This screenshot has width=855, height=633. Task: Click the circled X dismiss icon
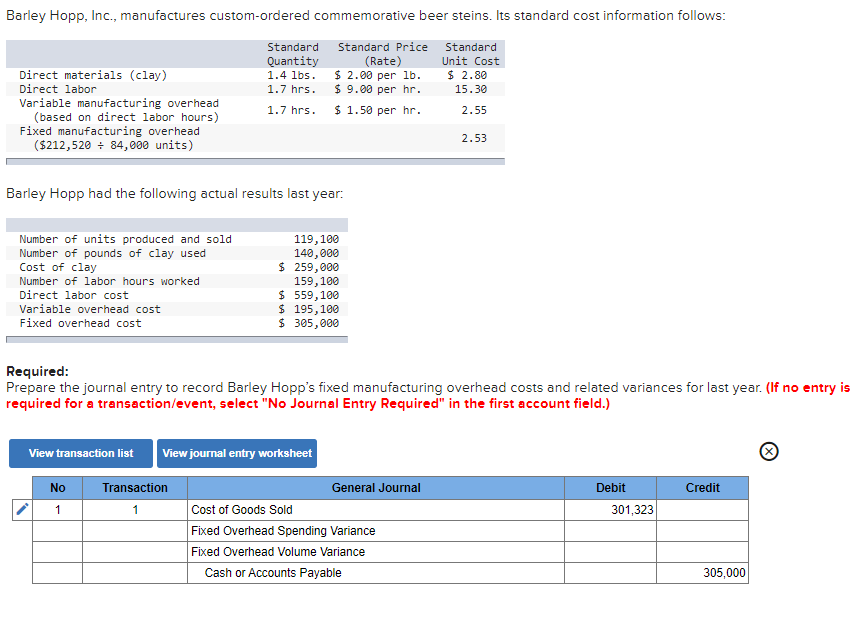click(x=768, y=451)
